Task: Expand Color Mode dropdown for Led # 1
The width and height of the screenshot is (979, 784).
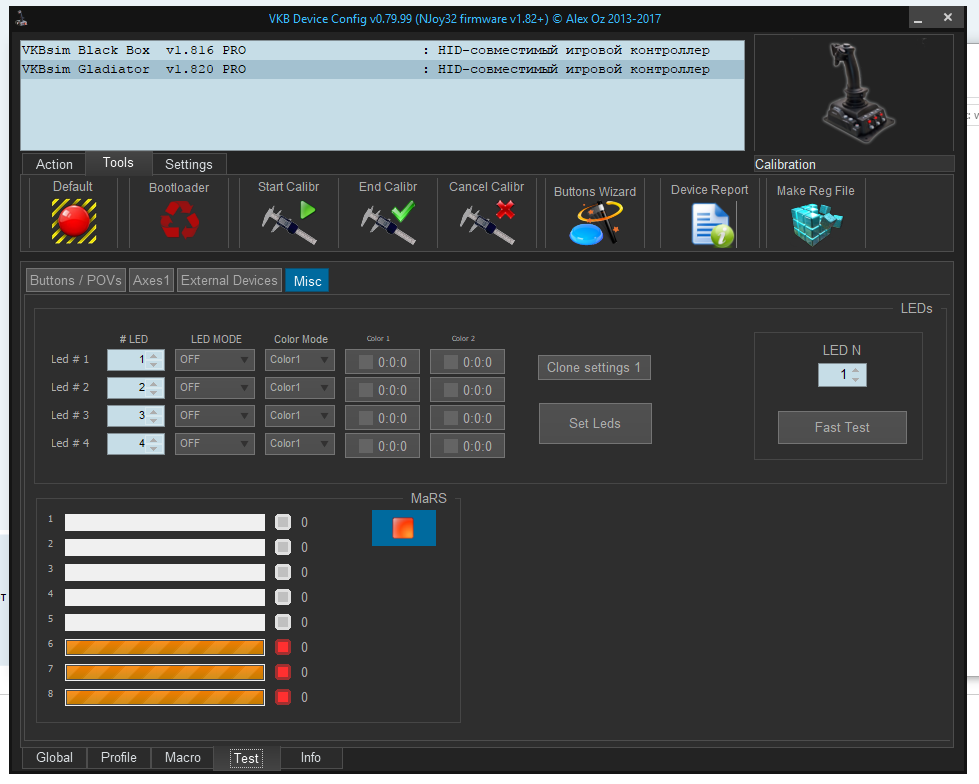Action: click(x=300, y=360)
